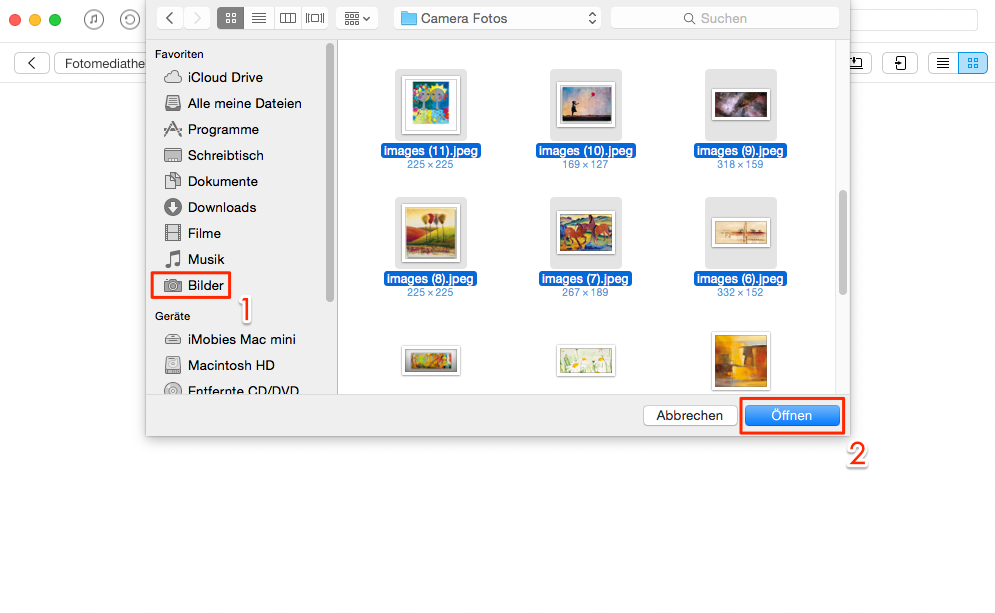Click the file name images (6).jpeg
The image size is (995, 613).
pyautogui.click(x=741, y=279)
